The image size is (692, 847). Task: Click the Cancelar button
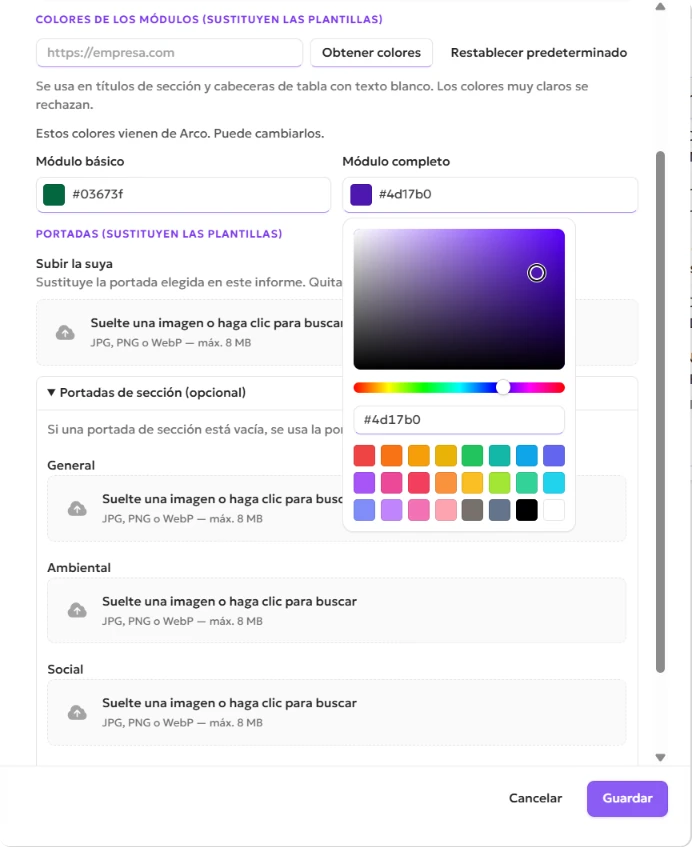tap(535, 798)
